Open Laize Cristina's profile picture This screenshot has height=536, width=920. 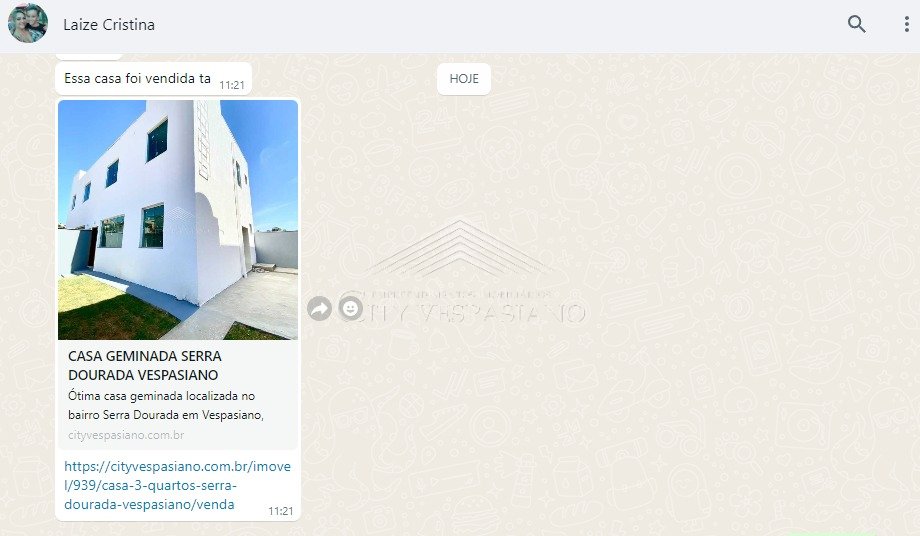click(x=28, y=23)
